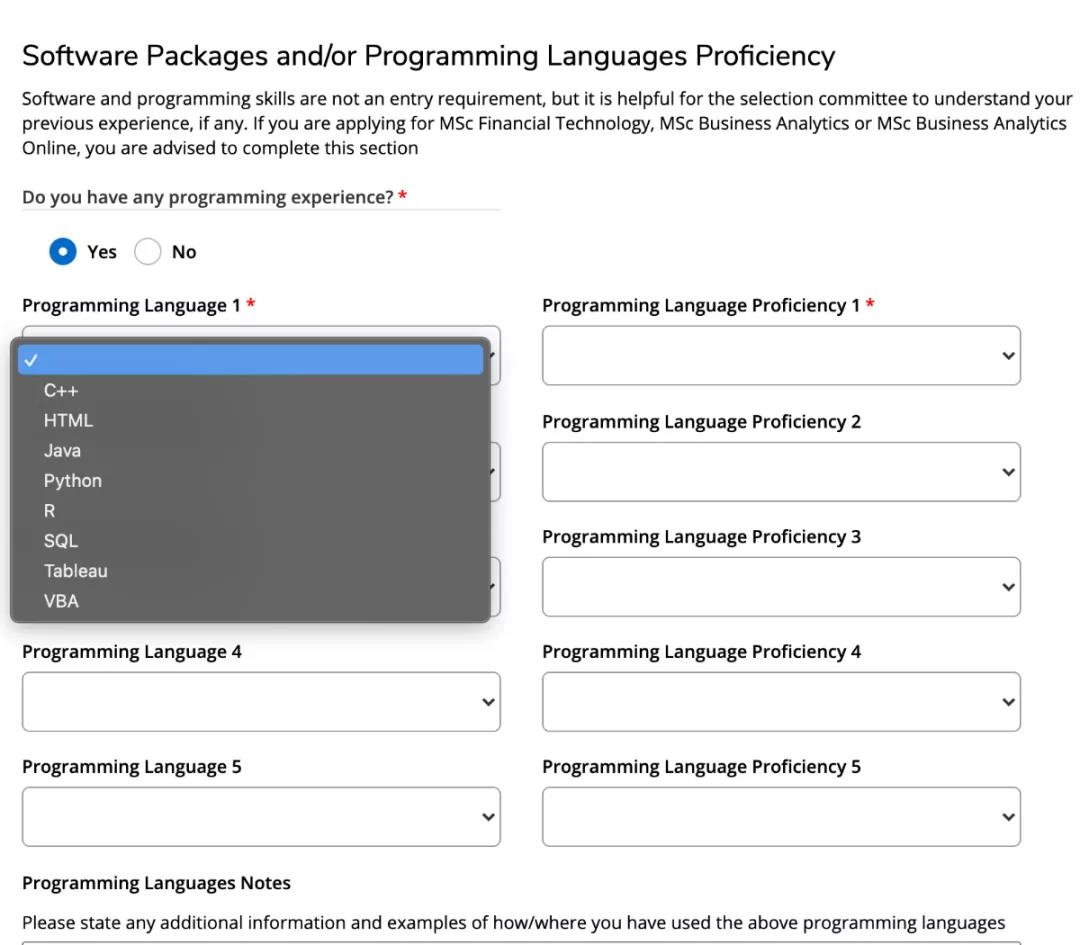Click chevron arrow of Proficiency 1 field
The image size is (1080, 945).
point(1008,356)
